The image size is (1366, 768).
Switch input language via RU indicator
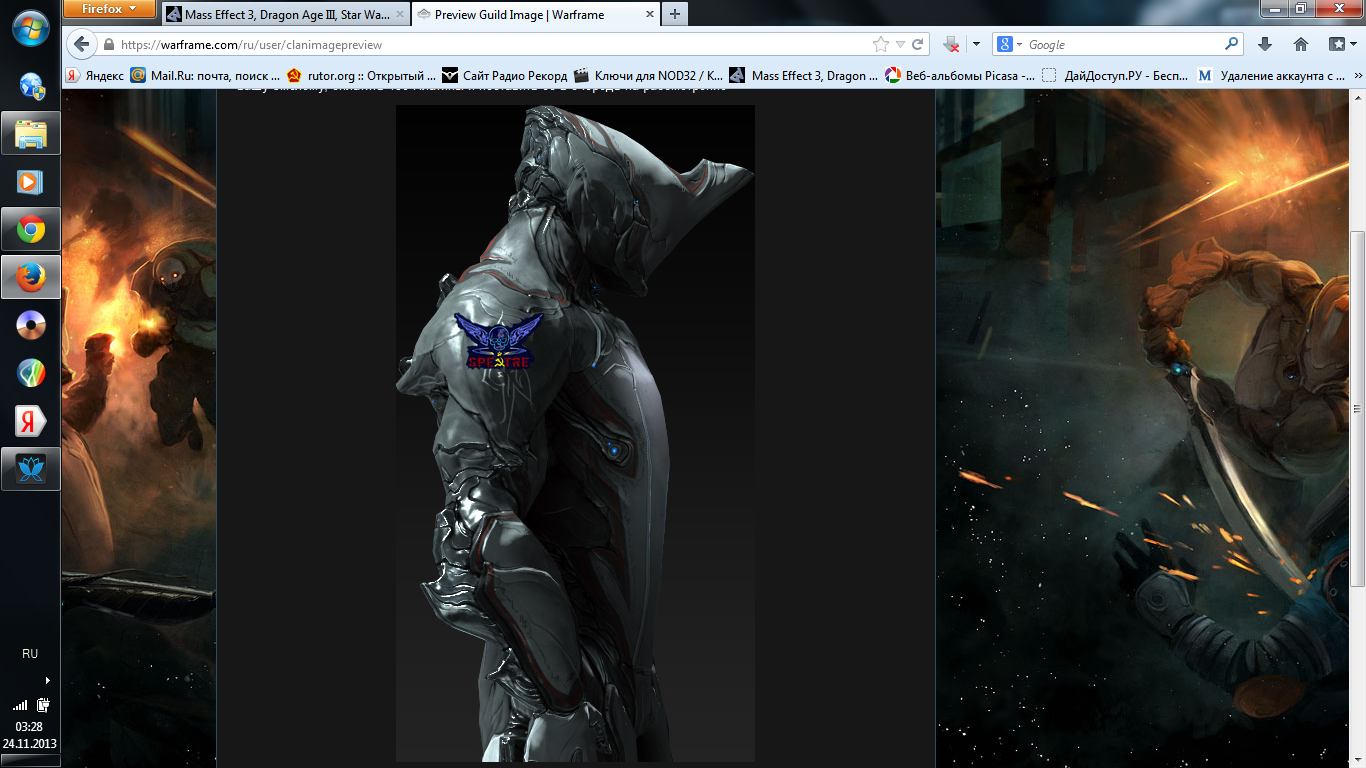click(30, 653)
